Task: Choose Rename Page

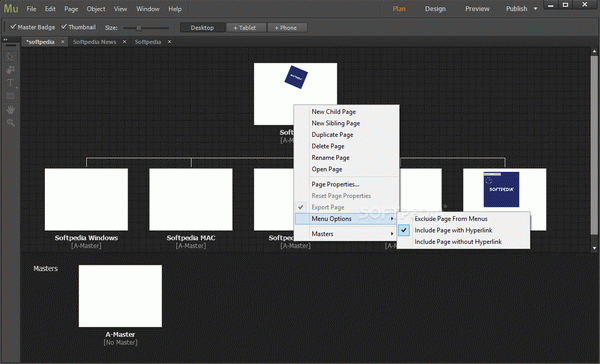Action: (346, 157)
